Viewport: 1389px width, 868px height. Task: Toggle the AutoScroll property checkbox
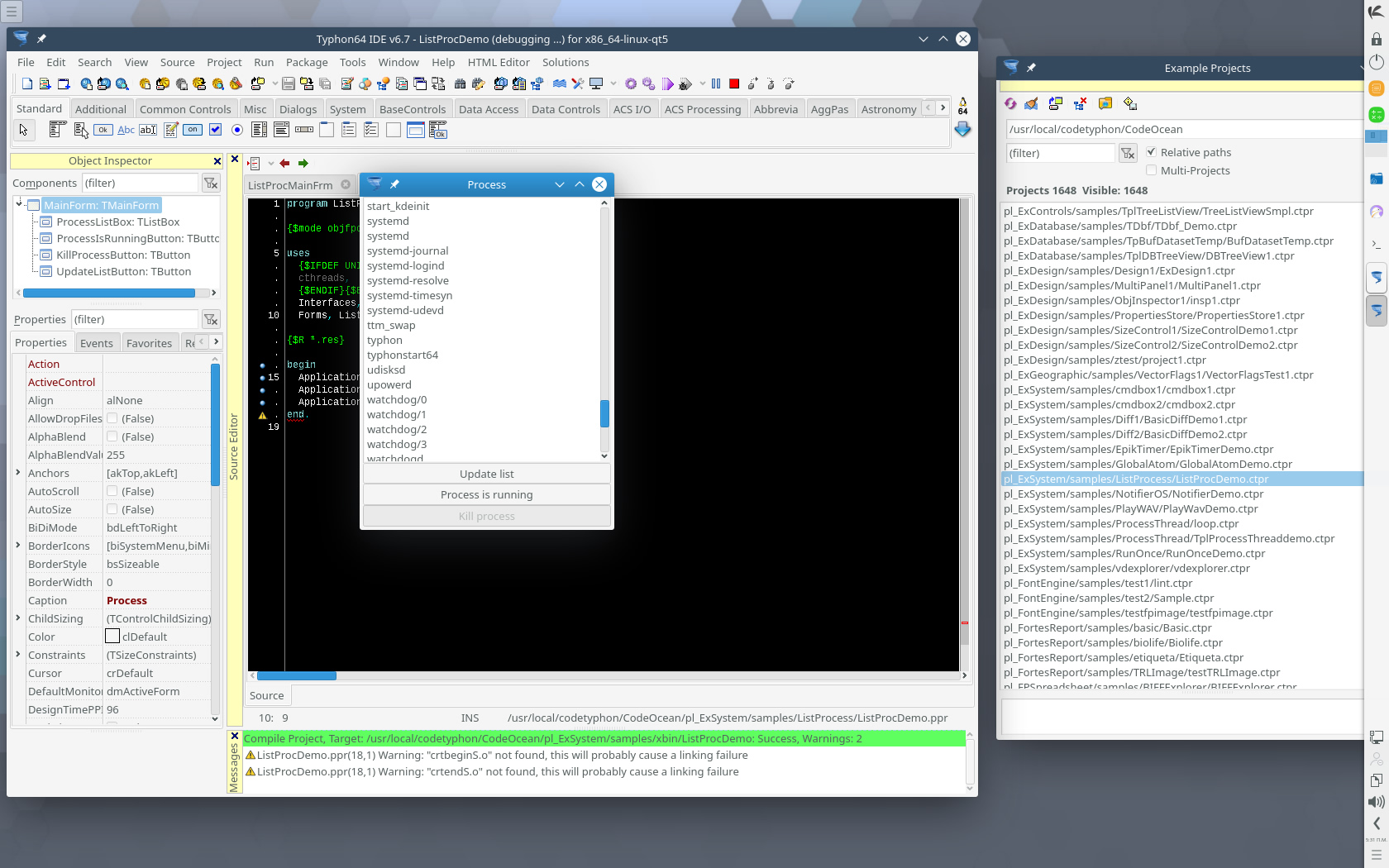point(112,491)
